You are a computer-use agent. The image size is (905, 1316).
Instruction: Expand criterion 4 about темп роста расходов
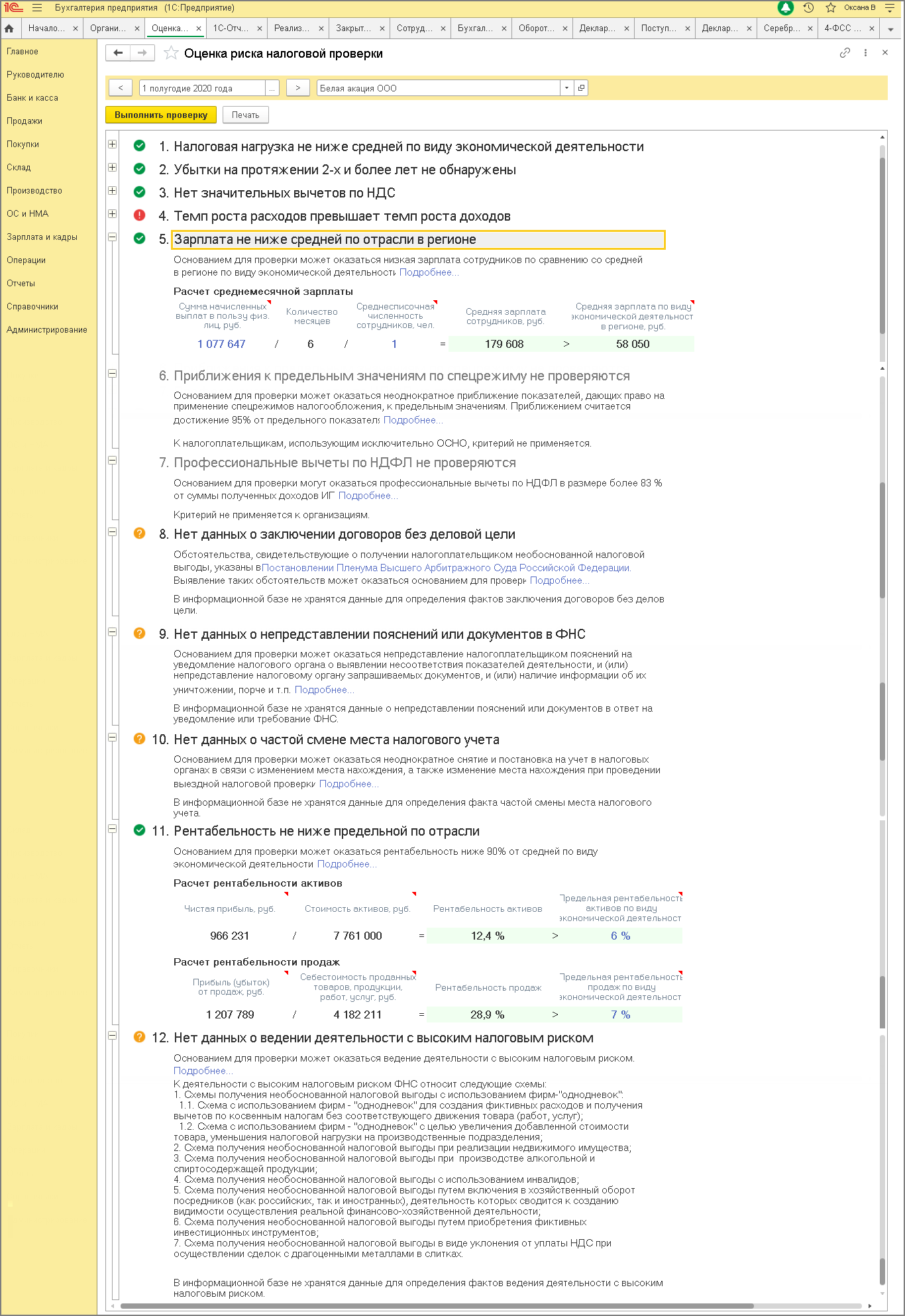(x=113, y=214)
